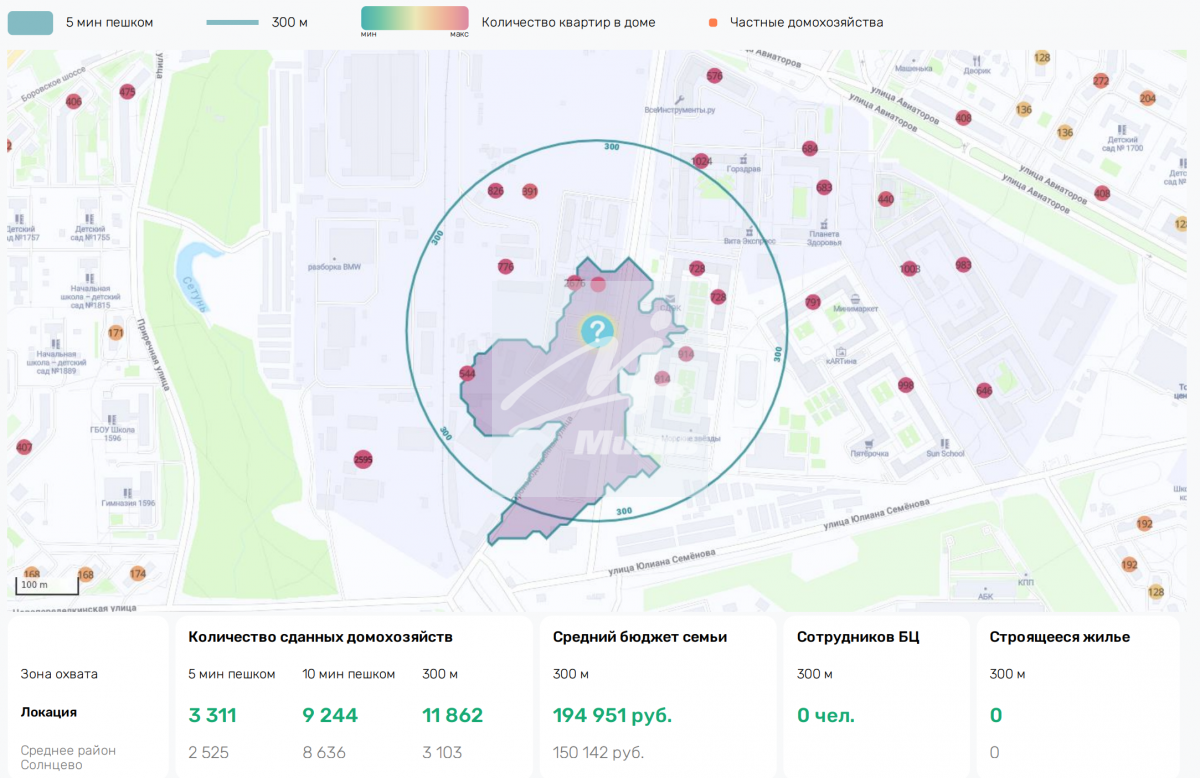The height and width of the screenshot is (778, 1200).
Task: Select the building marker labeled 2595
Action: tap(363, 459)
